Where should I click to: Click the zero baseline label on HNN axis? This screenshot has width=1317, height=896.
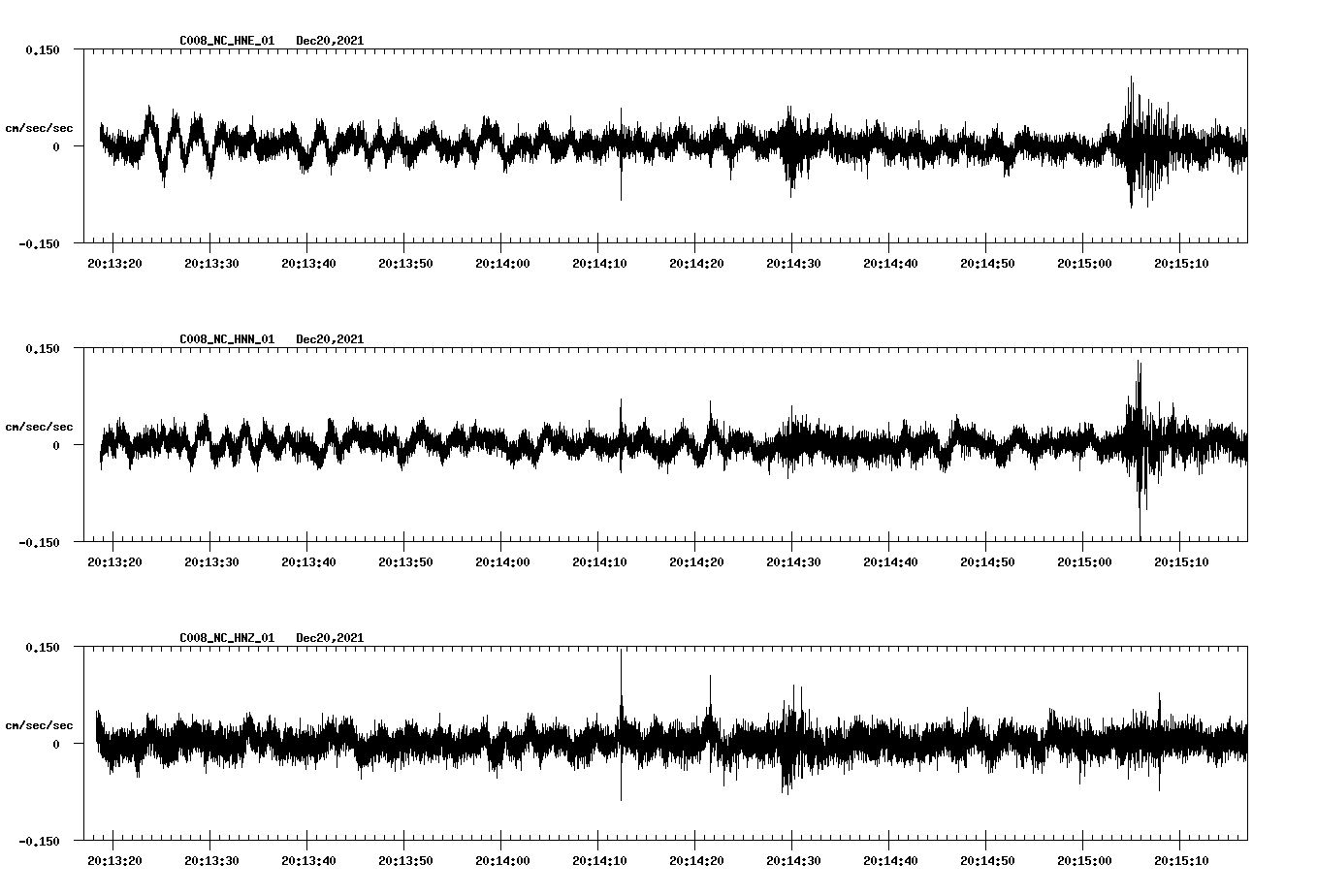[56, 446]
